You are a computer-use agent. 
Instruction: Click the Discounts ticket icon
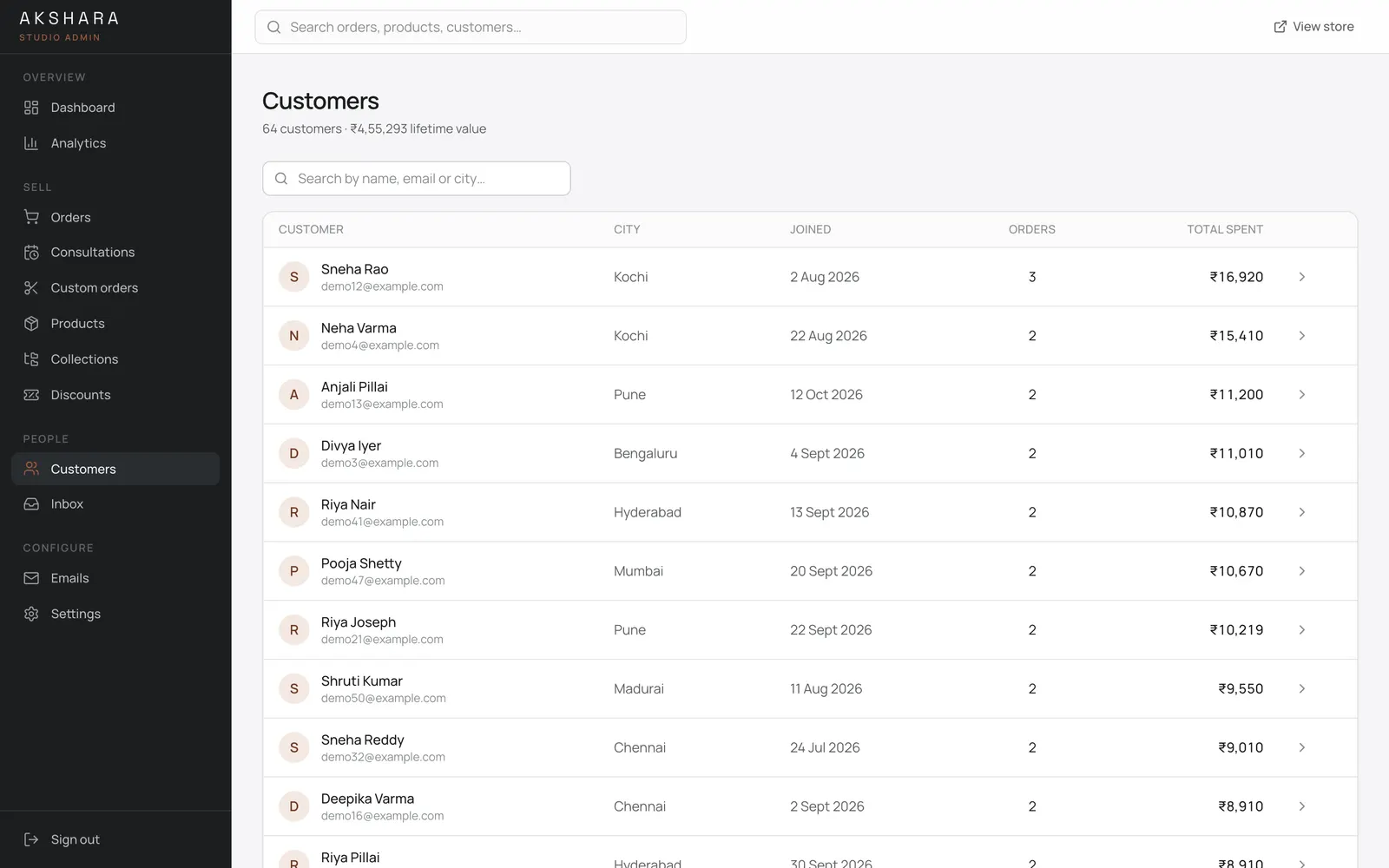coord(31,395)
